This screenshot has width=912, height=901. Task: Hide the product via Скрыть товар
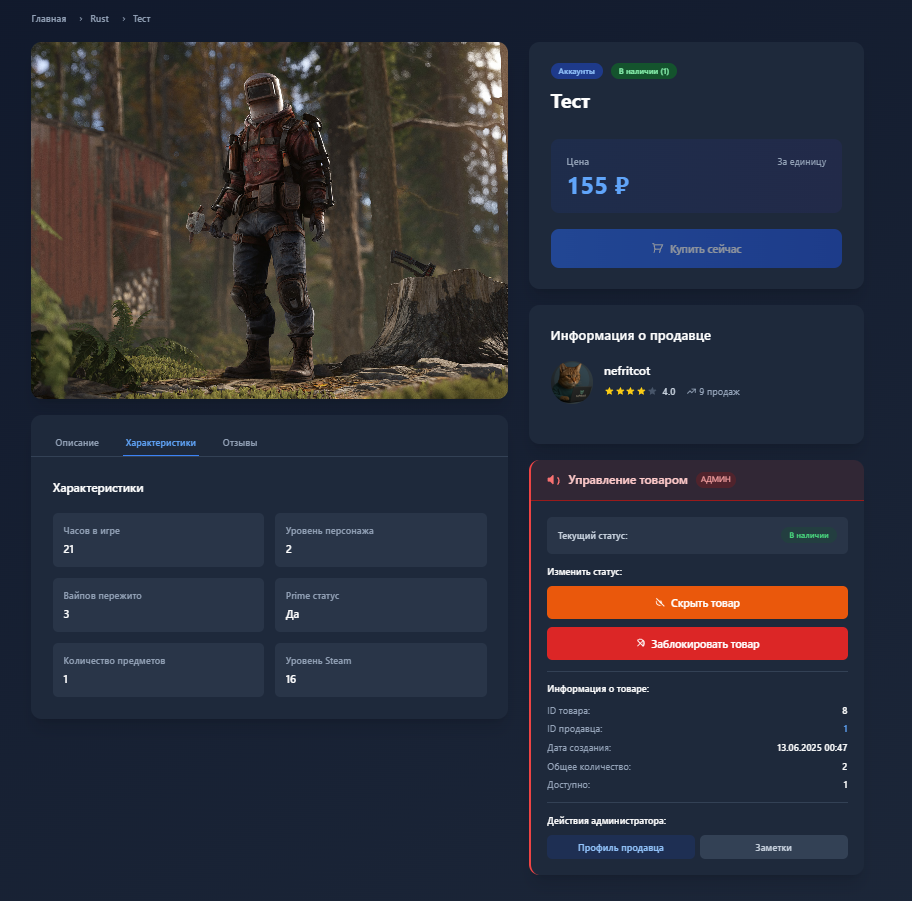click(697, 603)
